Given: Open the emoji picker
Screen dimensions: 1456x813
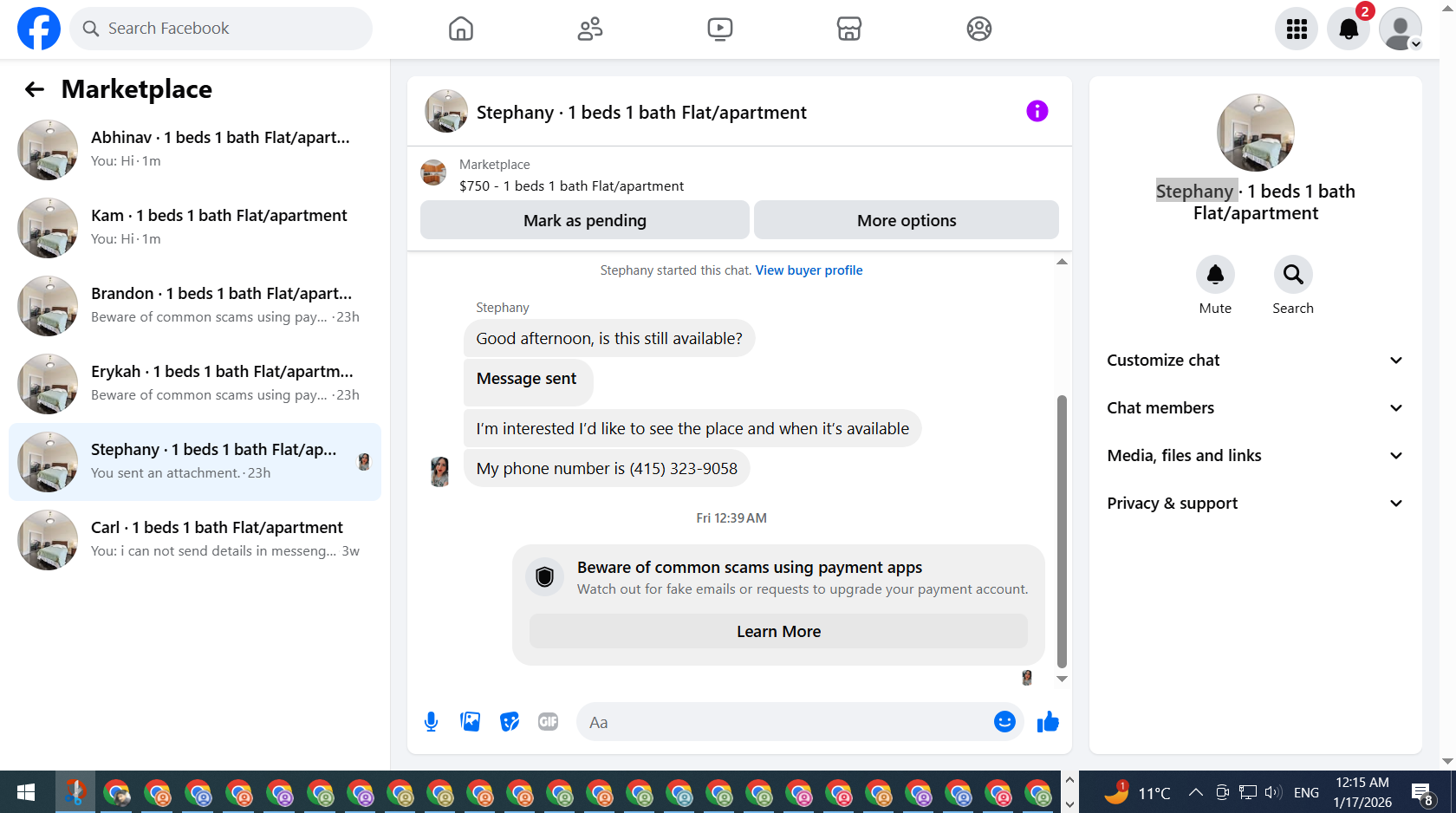Looking at the screenshot, I should [x=1004, y=722].
